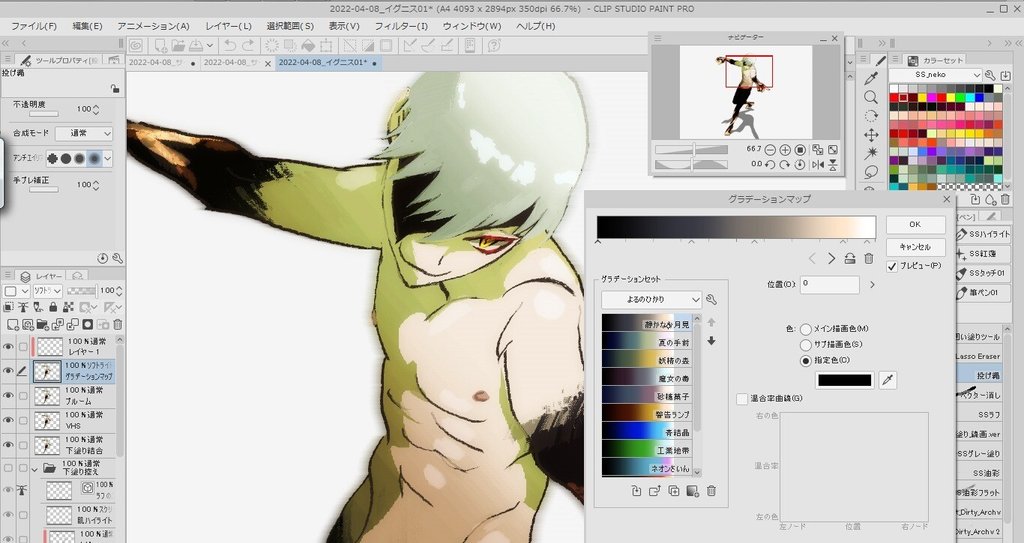Image resolution: width=1024 pixels, height=543 pixels.
Task: Open the SS_neko color set dropdown
Action: pos(935,75)
